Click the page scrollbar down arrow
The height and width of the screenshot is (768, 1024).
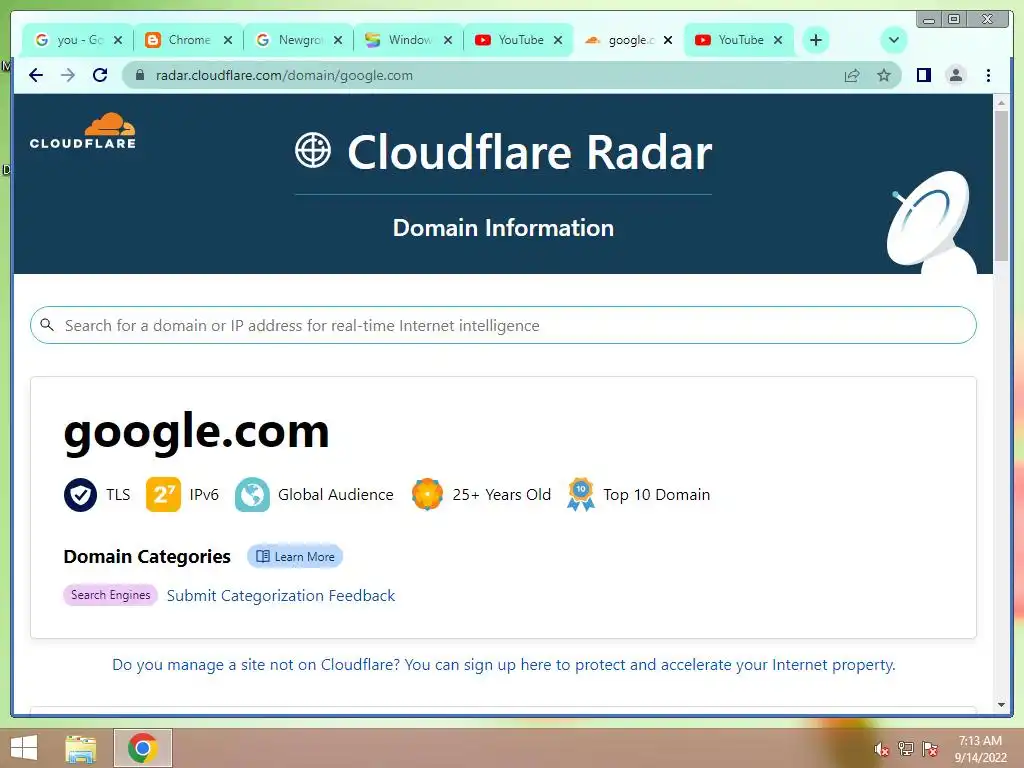click(x=1001, y=705)
